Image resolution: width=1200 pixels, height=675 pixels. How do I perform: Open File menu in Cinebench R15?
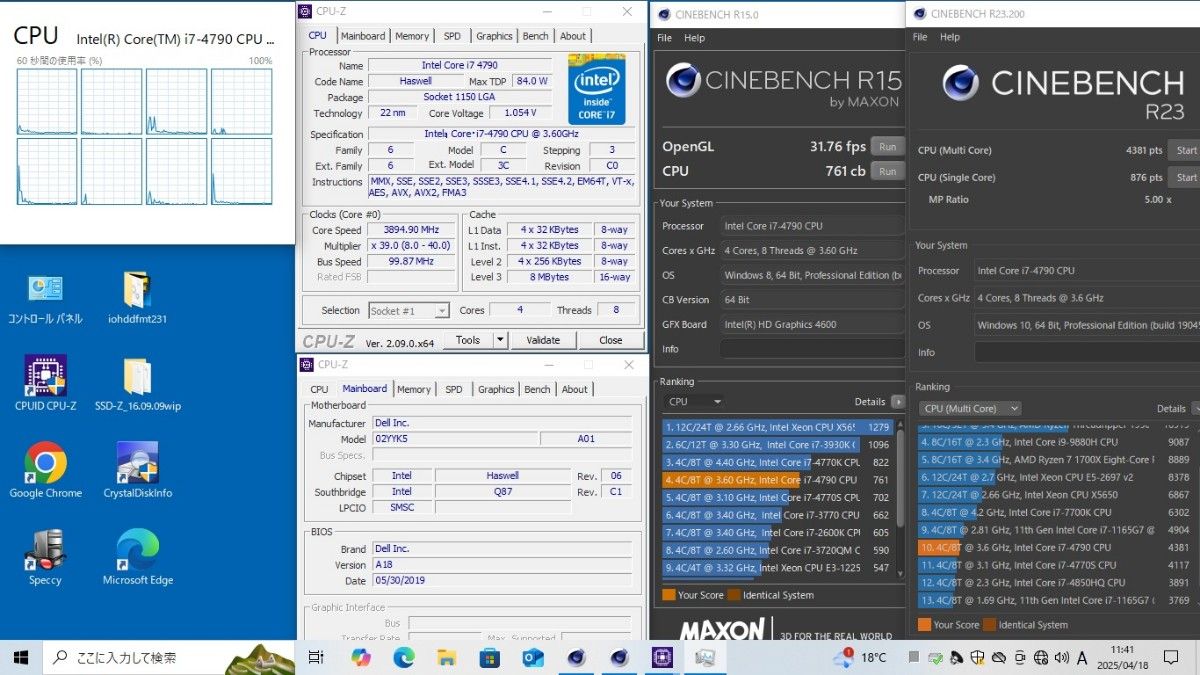(664, 38)
